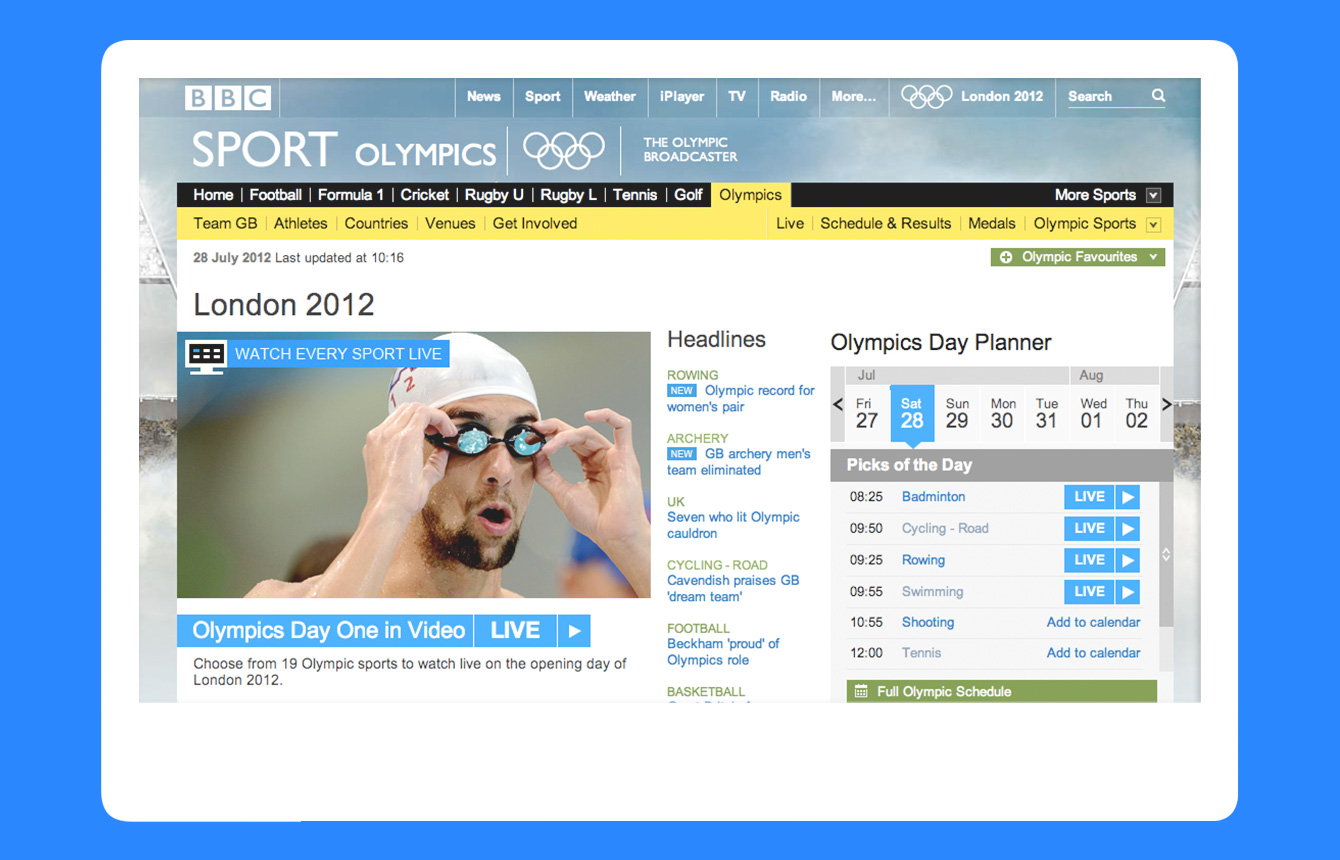
Task: Open the Shooting event link
Action: click(x=928, y=622)
